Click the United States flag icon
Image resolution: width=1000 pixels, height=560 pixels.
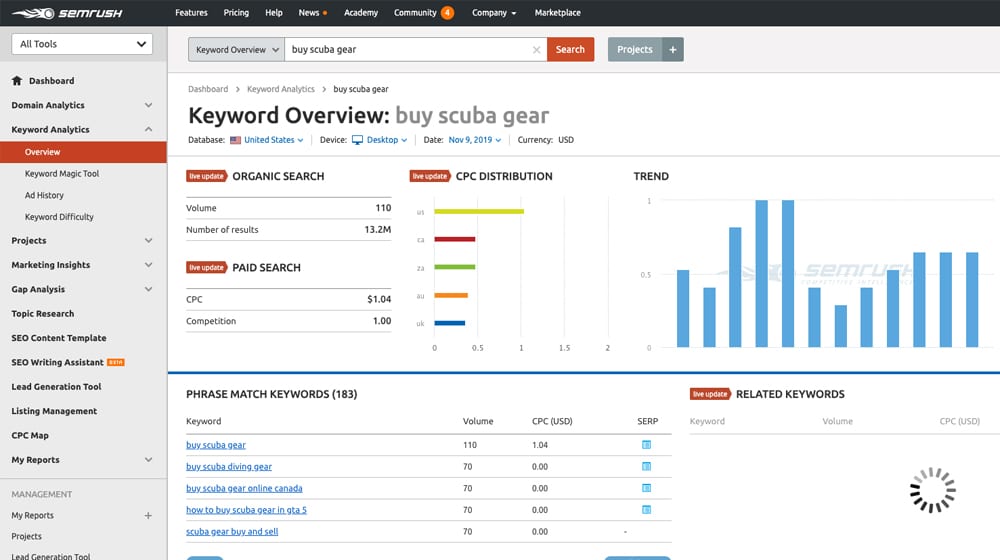pyautogui.click(x=235, y=140)
